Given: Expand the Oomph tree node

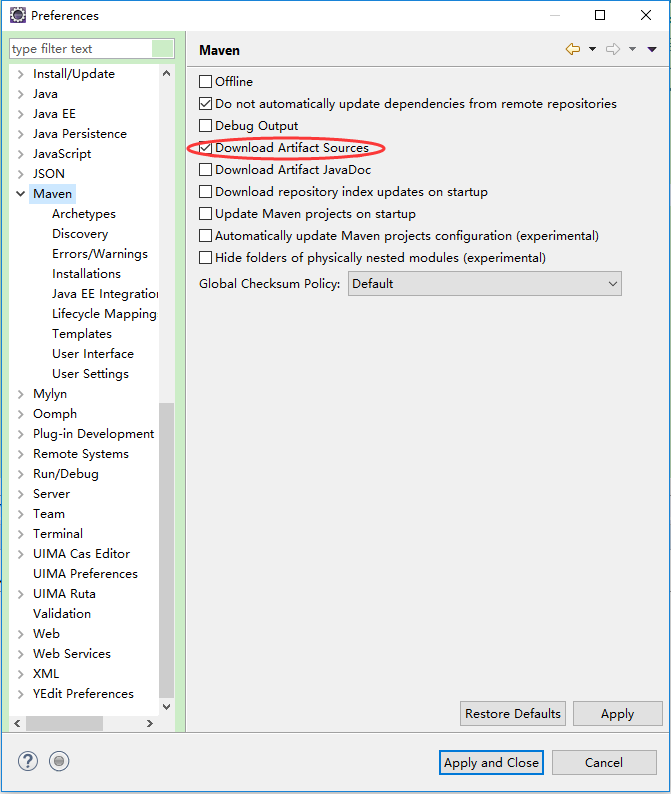Looking at the screenshot, I should [20, 414].
